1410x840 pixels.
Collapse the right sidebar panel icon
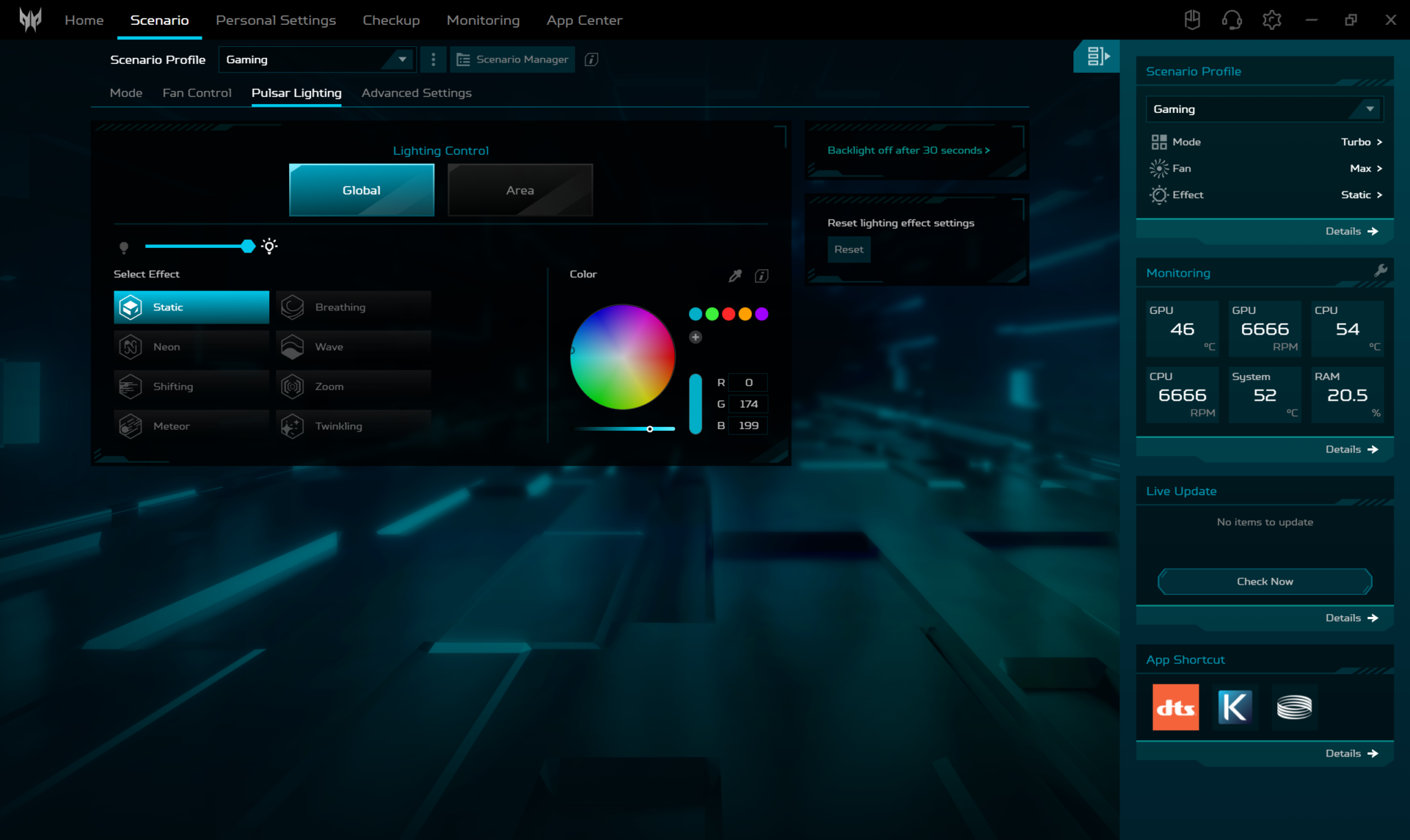pyautogui.click(x=1097, y=56)
